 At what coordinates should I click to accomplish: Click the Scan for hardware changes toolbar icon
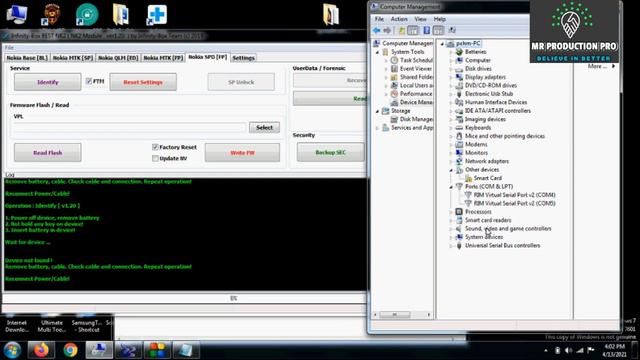click(452, 30)
